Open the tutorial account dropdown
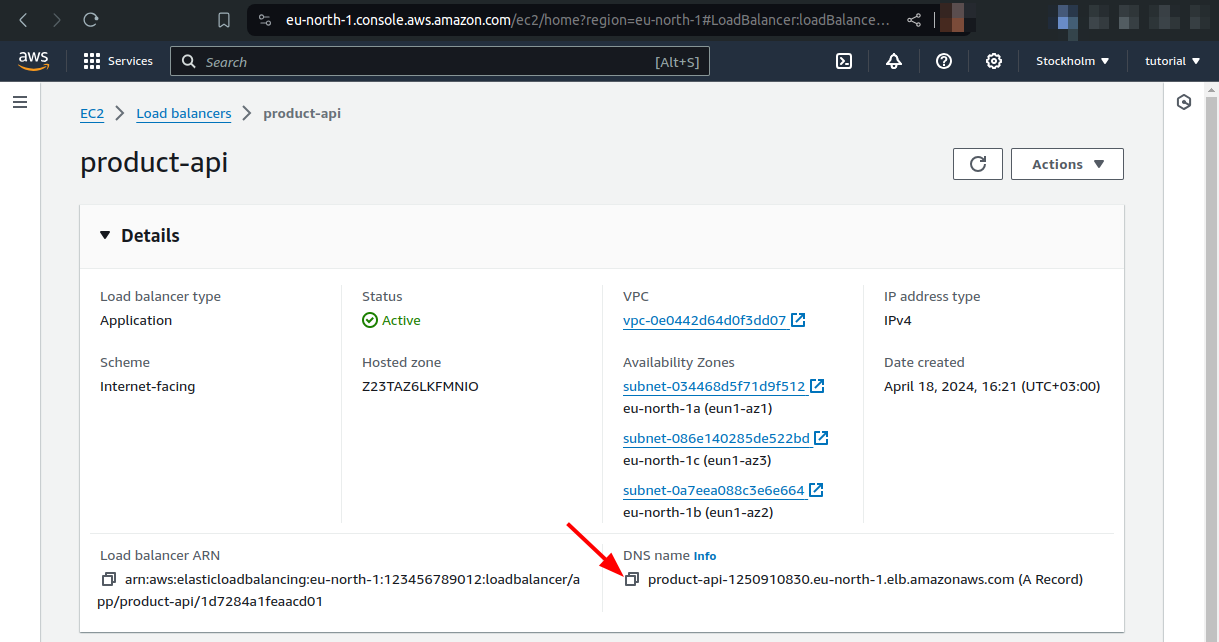Viewport: 1219px width, 642px height. click(1172, 61)
